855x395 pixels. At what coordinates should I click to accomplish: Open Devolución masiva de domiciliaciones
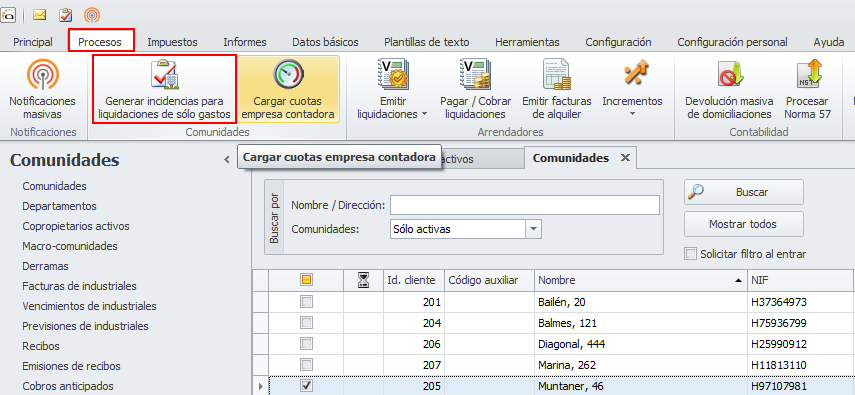pyautogui.click(x=729, y=90)
